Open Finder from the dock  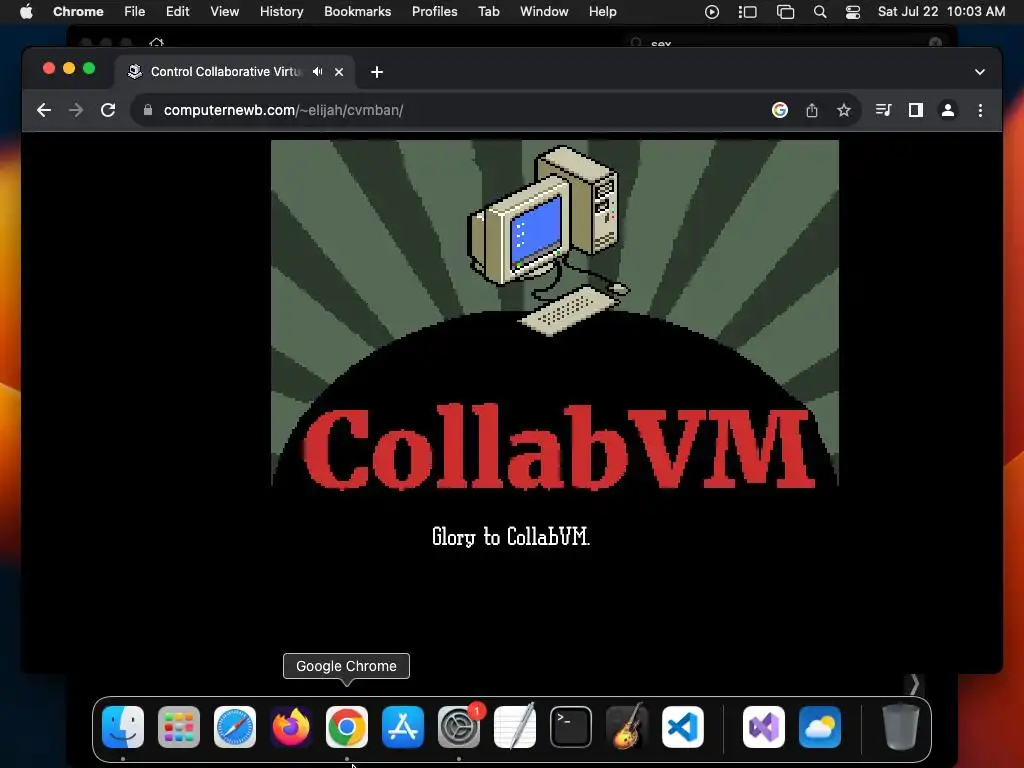pyautogui.click(x=123, y=727)
